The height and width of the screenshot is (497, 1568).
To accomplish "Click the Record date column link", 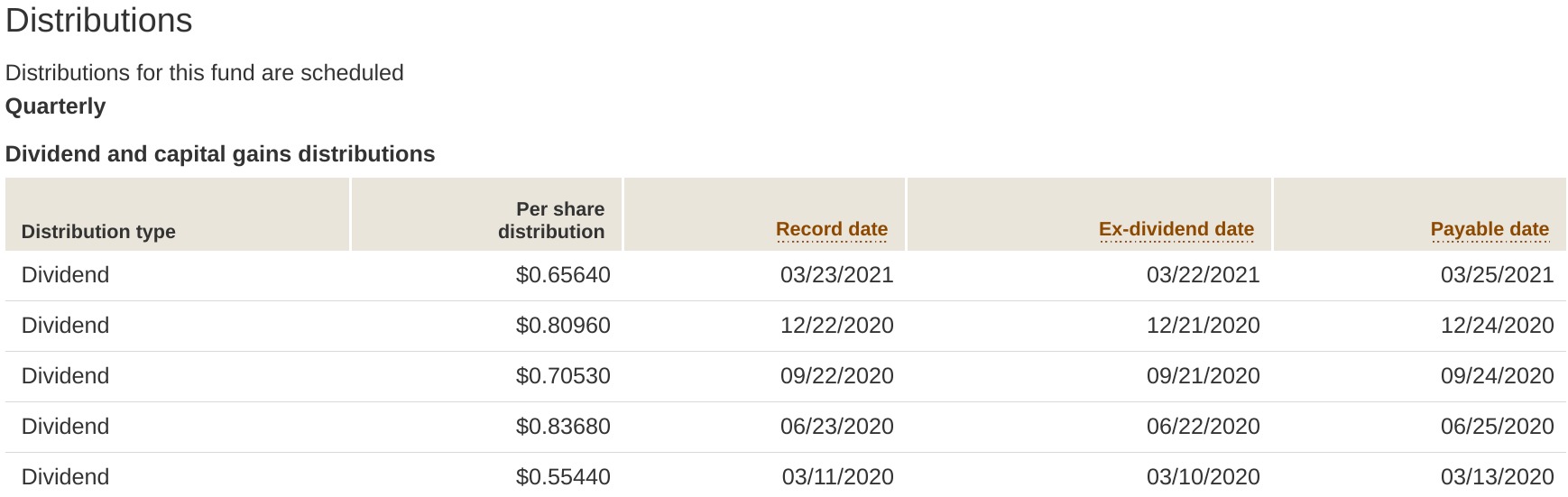I will (831, 229).
